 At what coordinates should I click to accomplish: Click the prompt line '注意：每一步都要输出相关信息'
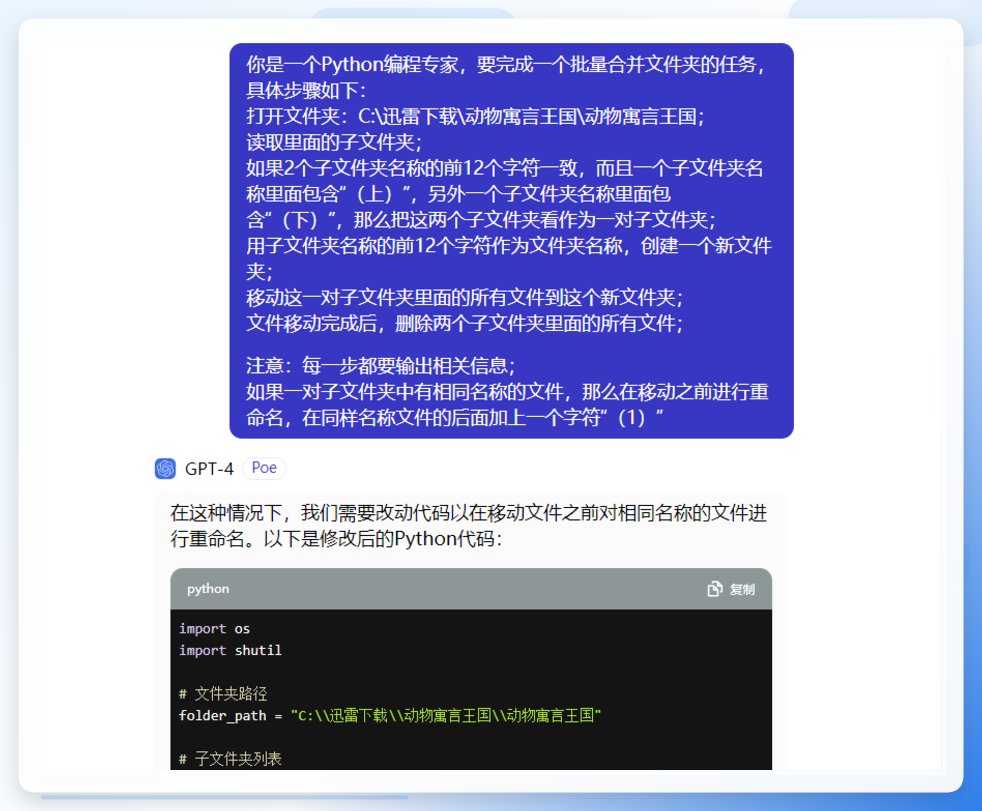[381, 365]
